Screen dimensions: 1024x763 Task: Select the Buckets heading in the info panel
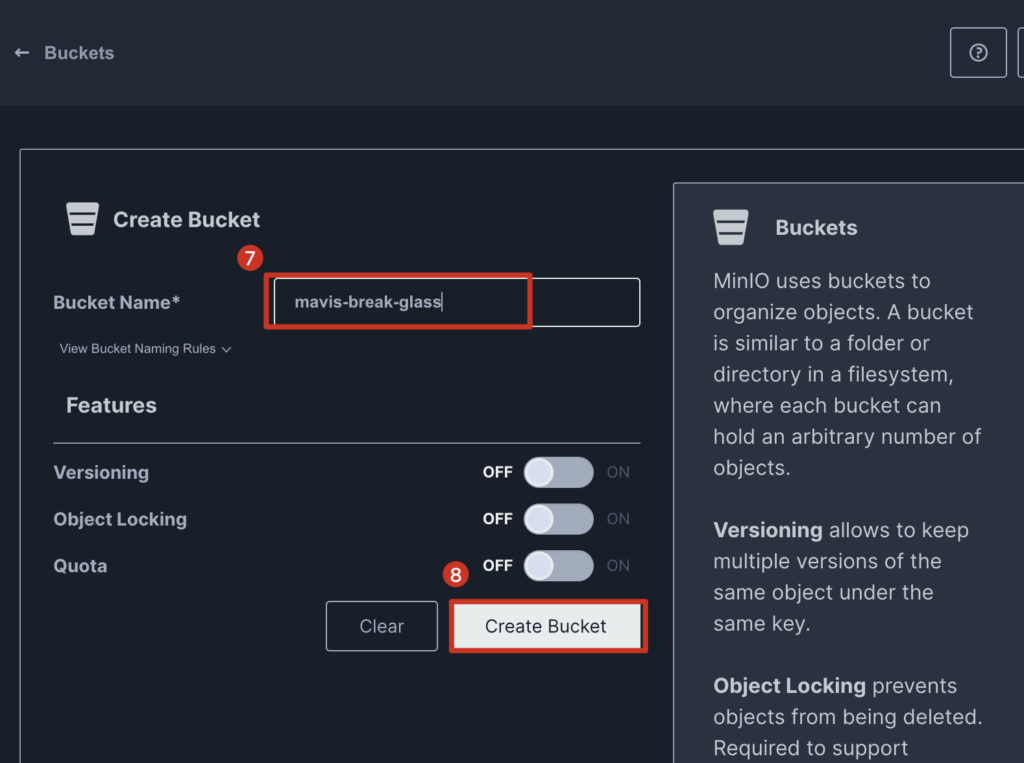[x=816, y=227]
